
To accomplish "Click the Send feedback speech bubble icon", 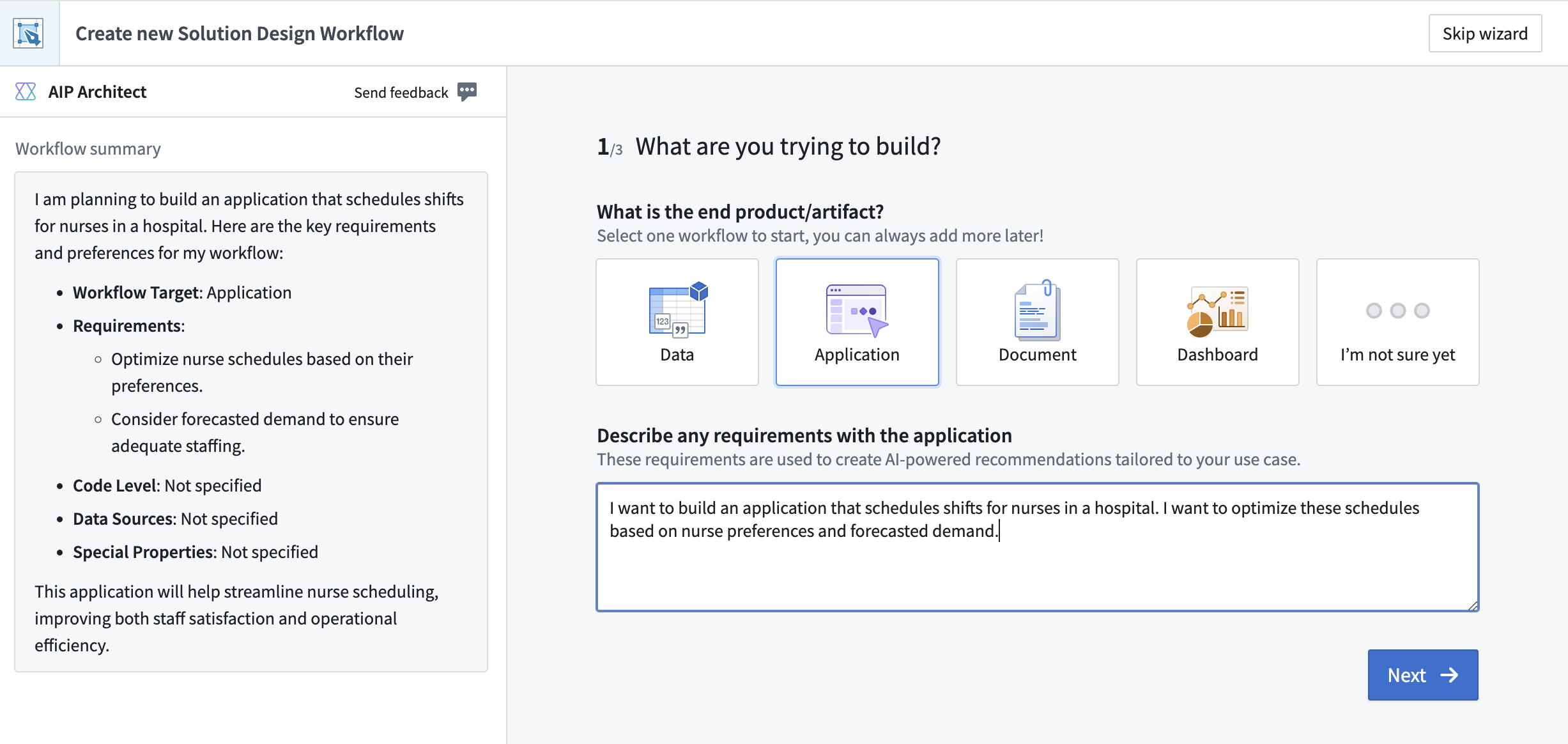I will pyautogui.click(x=467, y=92).
